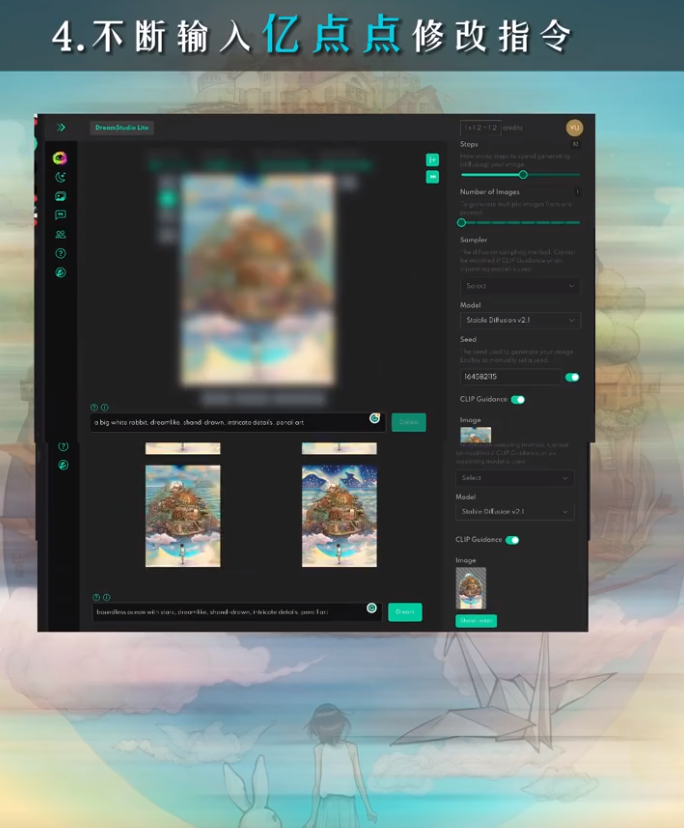Click the 'a big white rabbit' prompt field

coord(238,422)
